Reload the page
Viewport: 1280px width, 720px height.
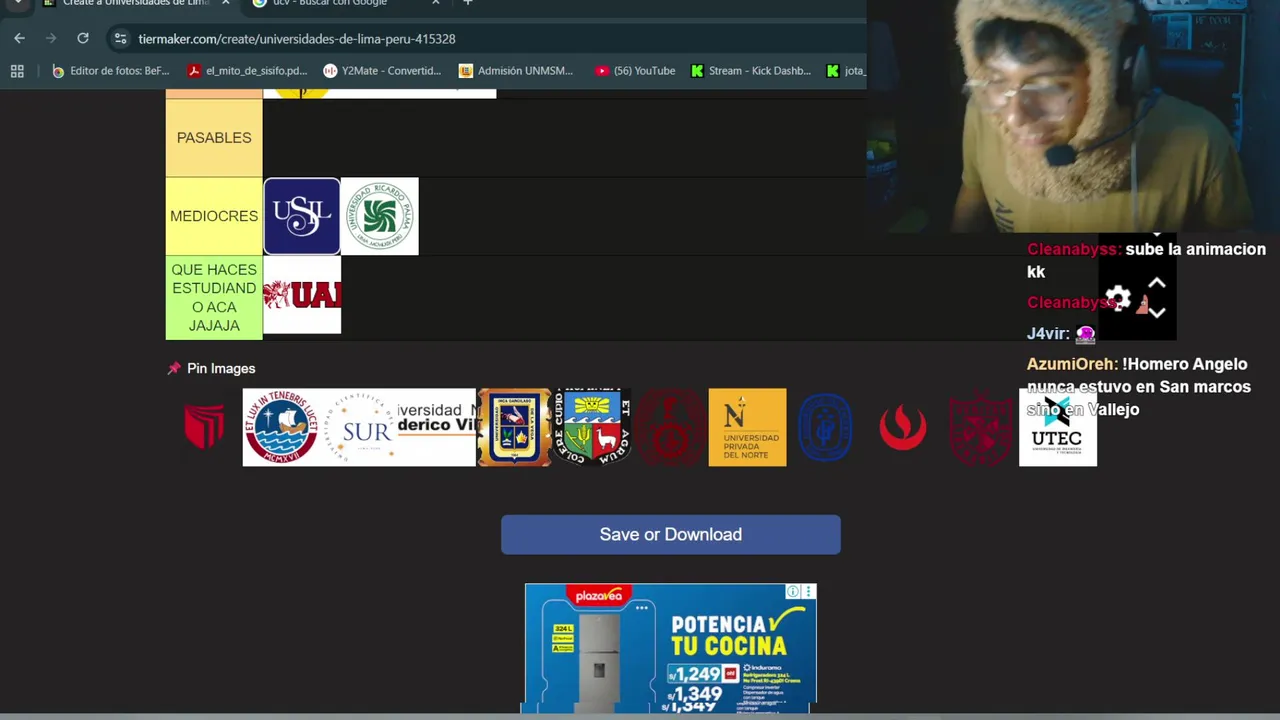click(x=83, y=38)
